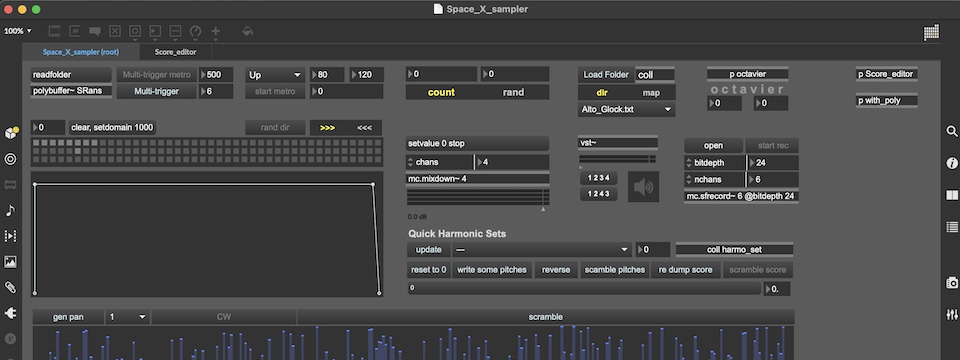Select the 'map' option
The height and width of the screenshot is (360, 960).
click(651, 93)
